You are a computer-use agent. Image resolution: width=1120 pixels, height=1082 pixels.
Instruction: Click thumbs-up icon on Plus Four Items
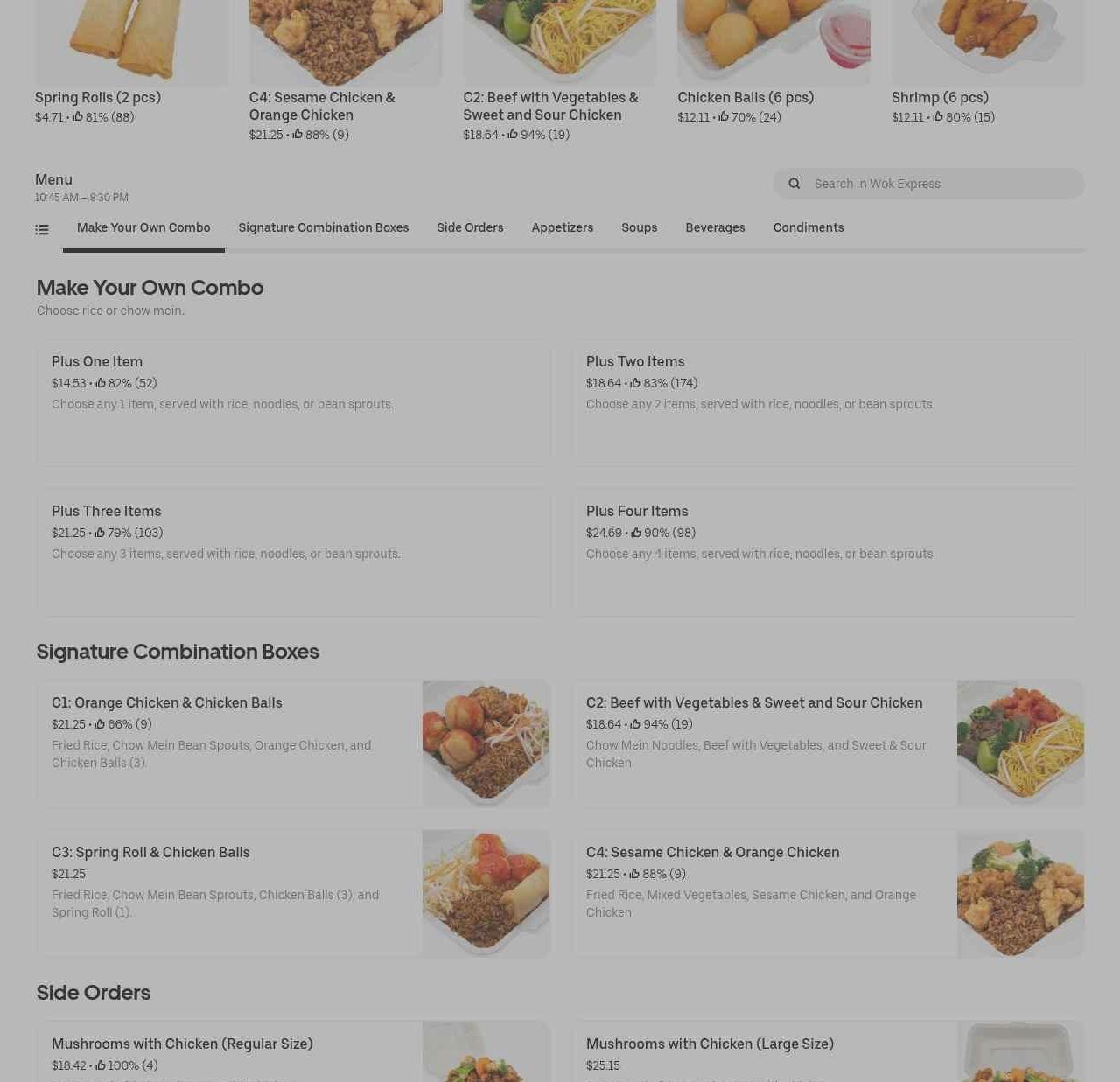point(636,533)
